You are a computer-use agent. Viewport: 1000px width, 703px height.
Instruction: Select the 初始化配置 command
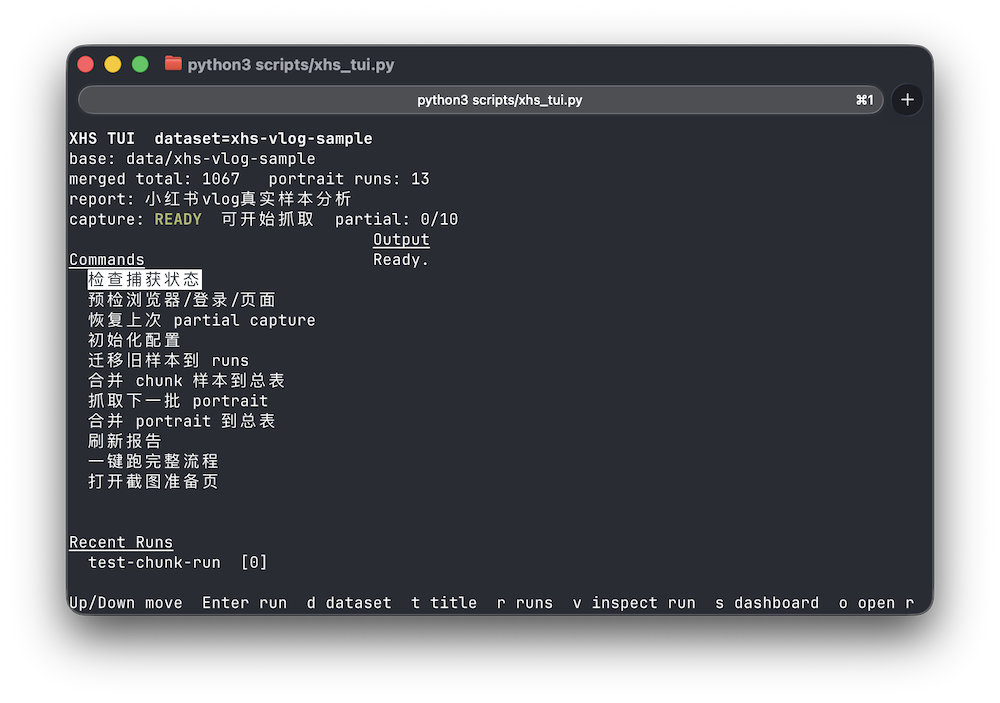pyautogui.click(x=134, y=340)
